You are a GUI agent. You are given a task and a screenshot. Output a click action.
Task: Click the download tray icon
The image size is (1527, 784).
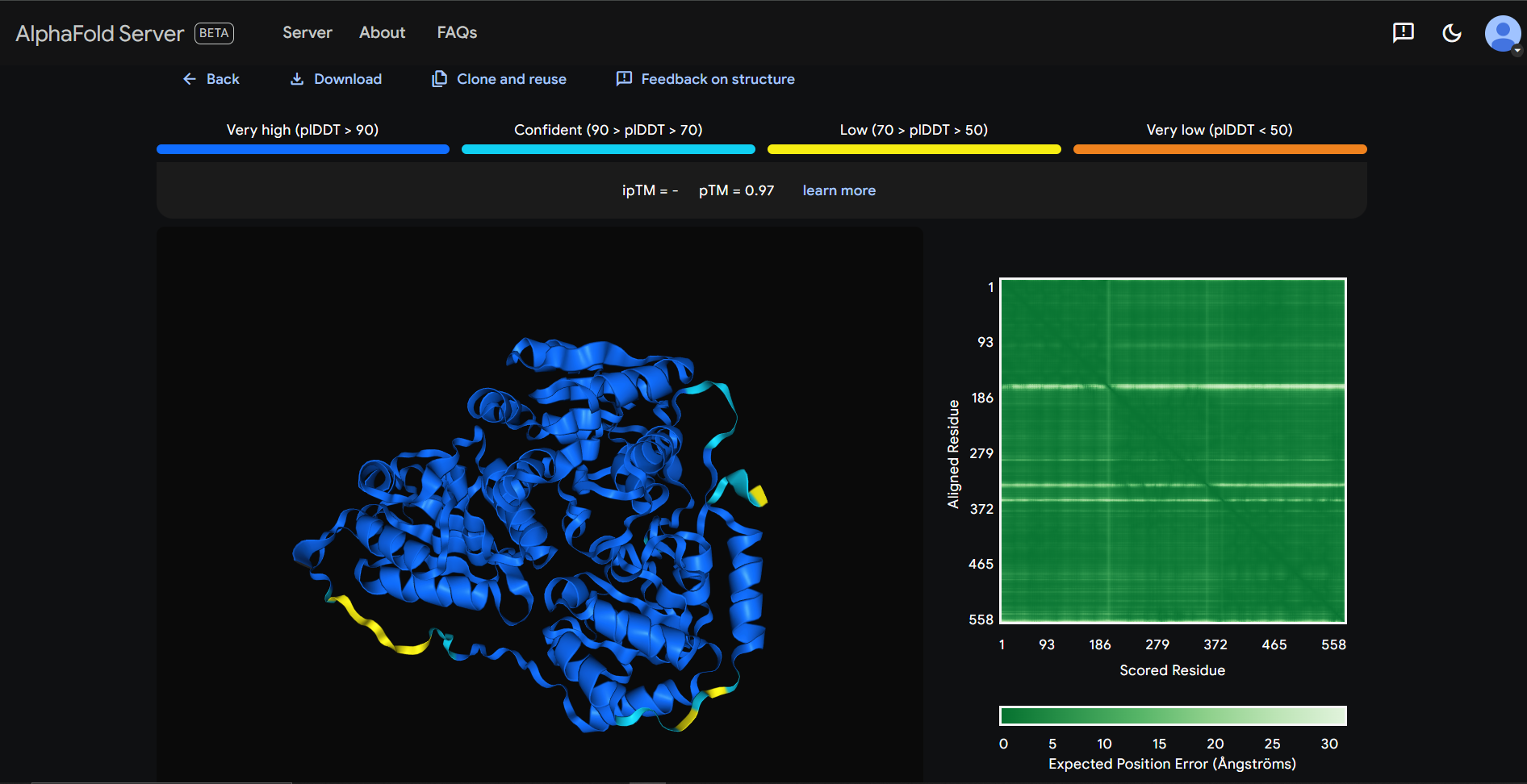click(x=297, y=79)
